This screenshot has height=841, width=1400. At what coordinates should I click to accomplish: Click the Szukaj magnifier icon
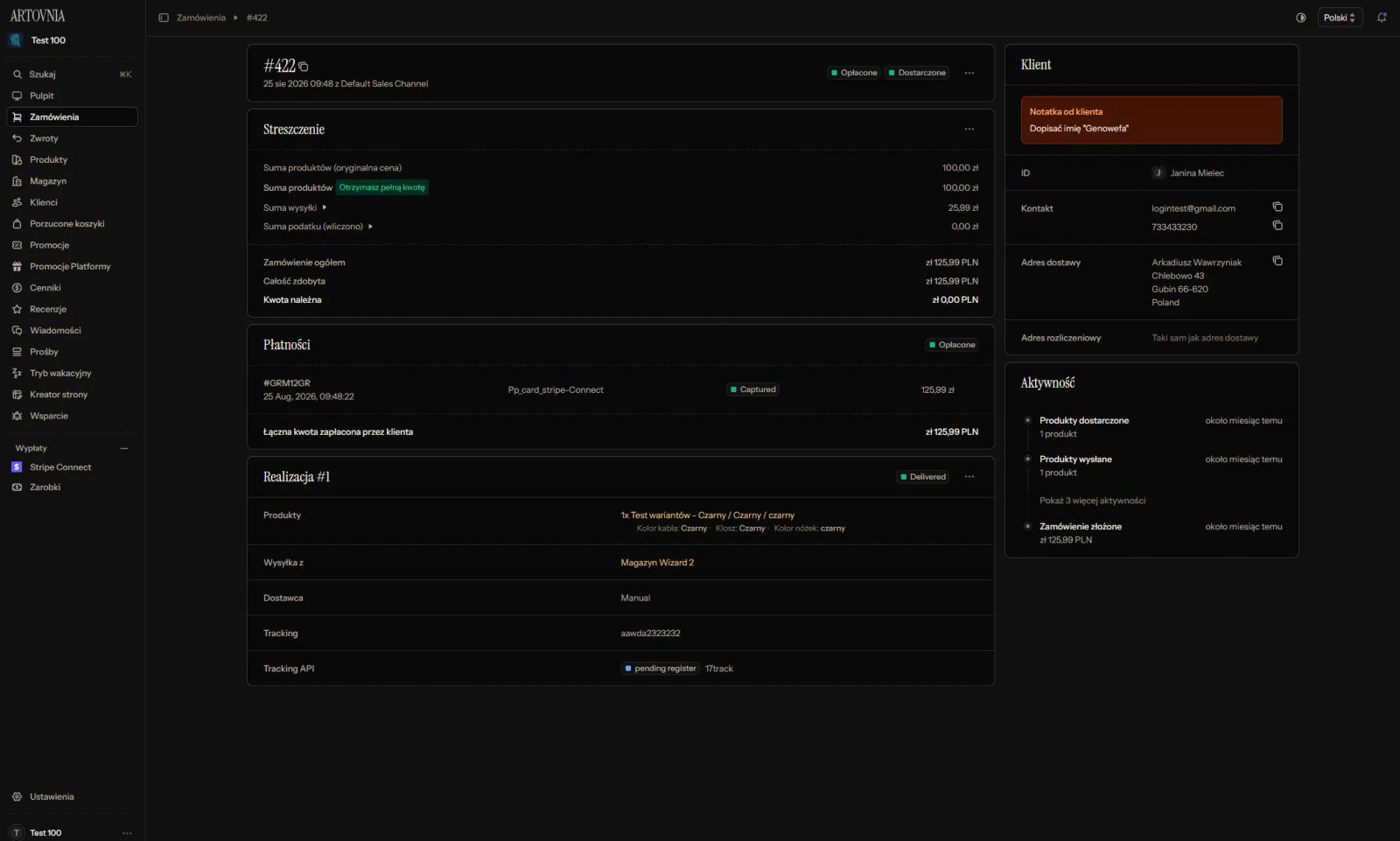(17, 74)
